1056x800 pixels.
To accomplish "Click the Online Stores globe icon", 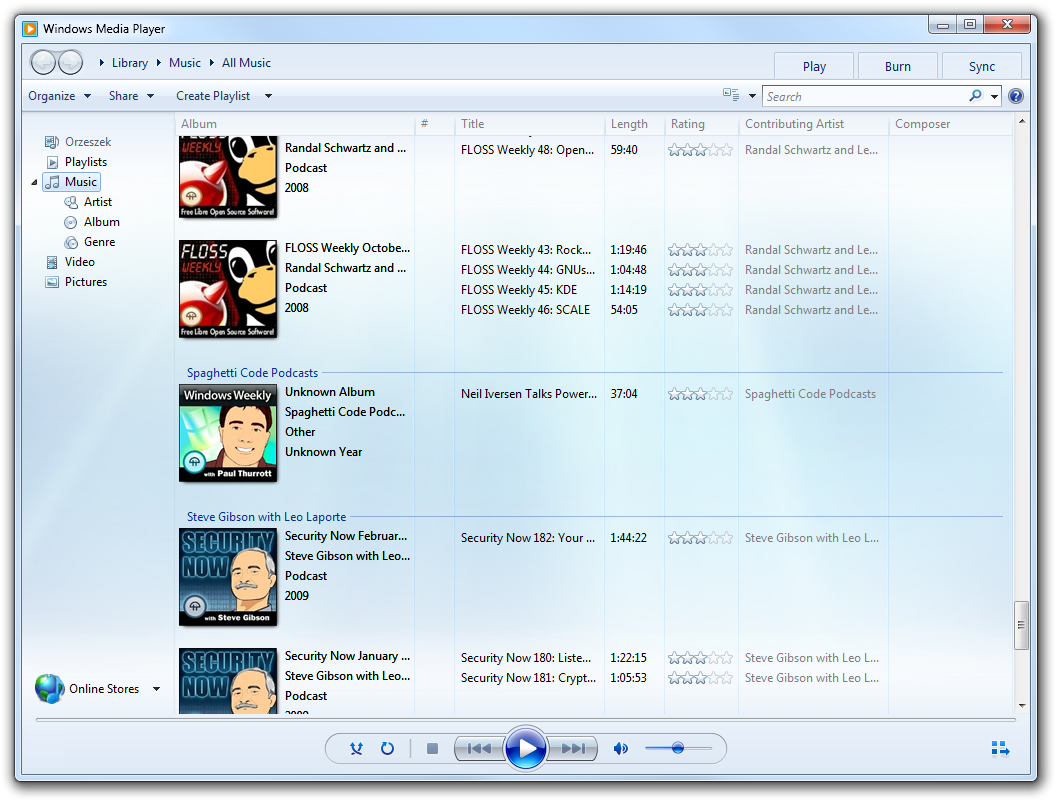I will tap(49, 689).
